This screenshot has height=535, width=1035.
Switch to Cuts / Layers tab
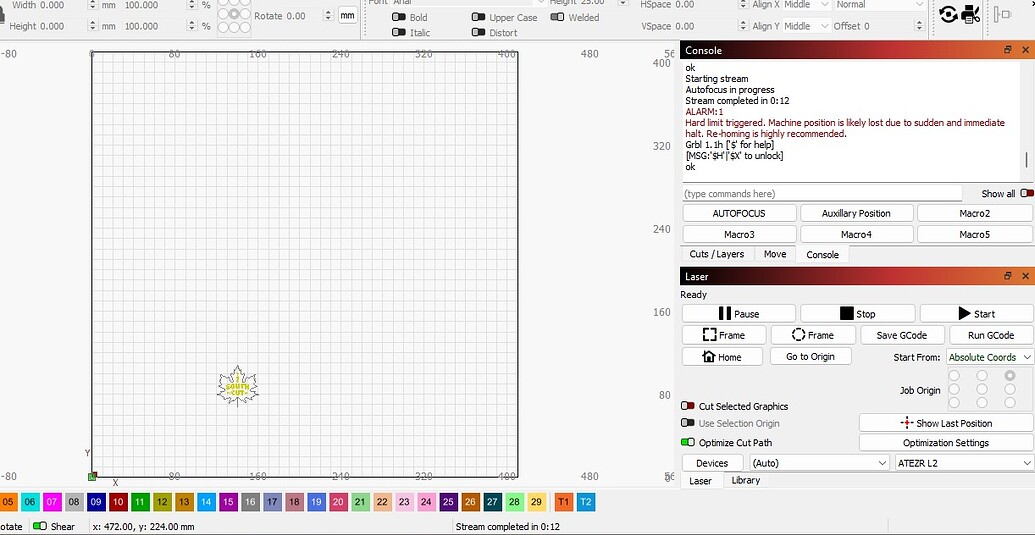tap(716, 254)
